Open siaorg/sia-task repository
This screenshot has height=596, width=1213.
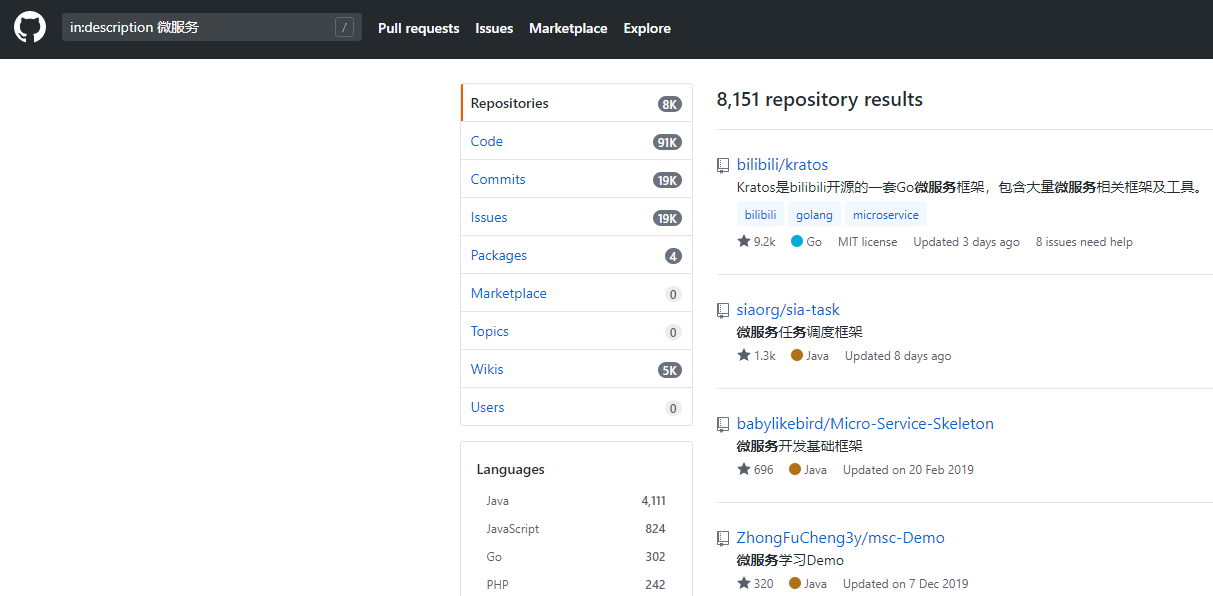(788, 310)
